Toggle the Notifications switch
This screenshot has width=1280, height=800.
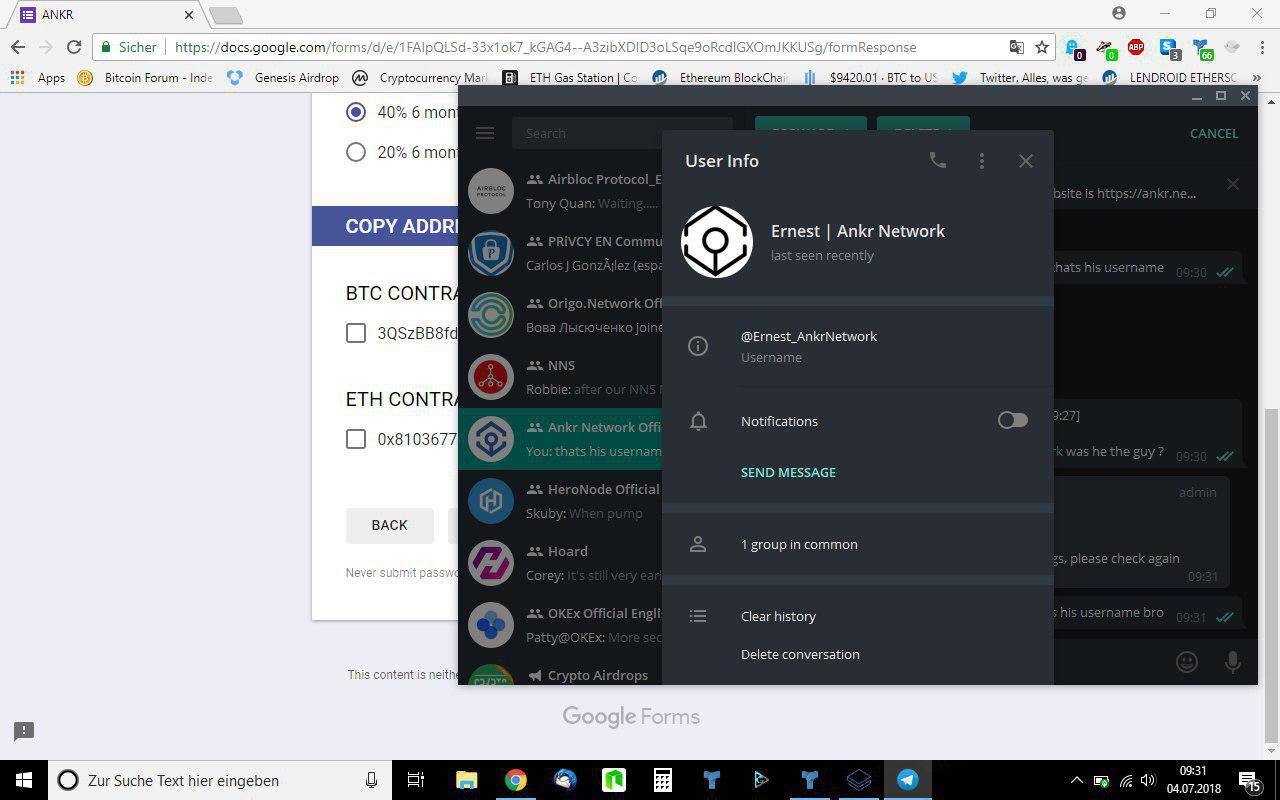(x=1013, y=420)
